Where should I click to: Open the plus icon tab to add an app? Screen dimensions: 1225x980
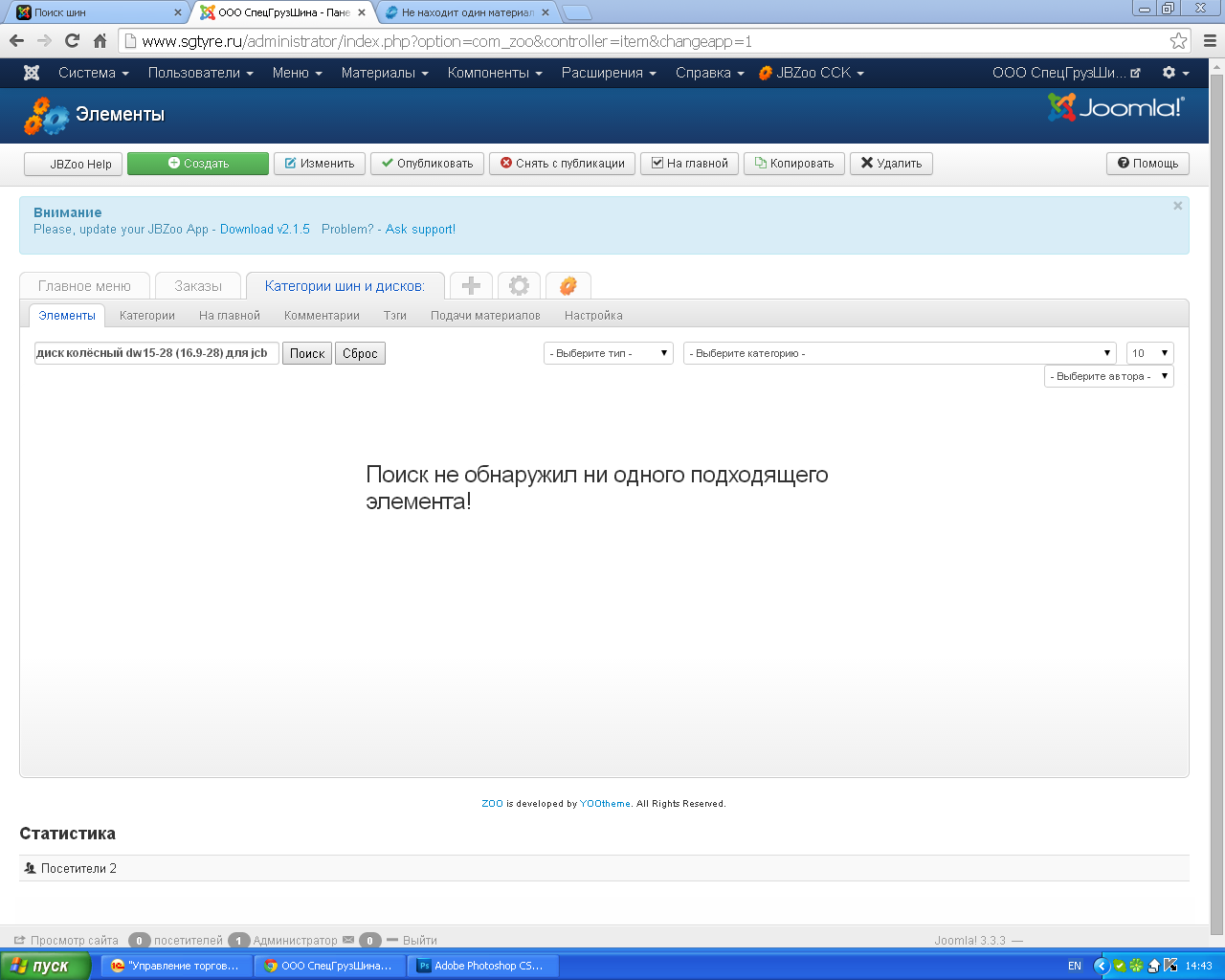[471, 285]
